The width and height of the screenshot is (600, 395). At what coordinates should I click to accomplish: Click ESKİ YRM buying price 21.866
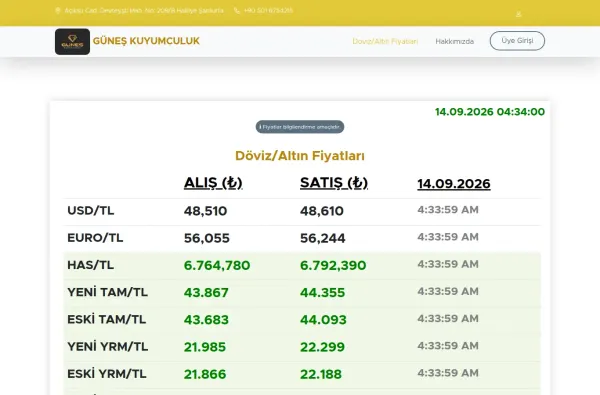(x=205, y=374)
